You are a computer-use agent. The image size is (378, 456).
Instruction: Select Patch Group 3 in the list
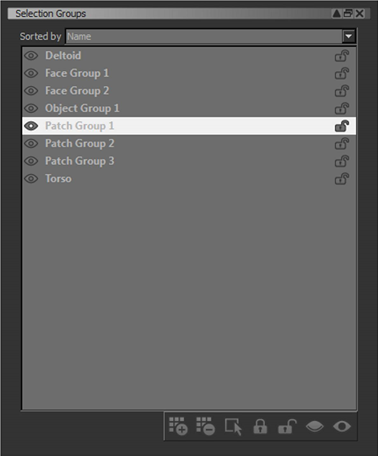point(189,161)
